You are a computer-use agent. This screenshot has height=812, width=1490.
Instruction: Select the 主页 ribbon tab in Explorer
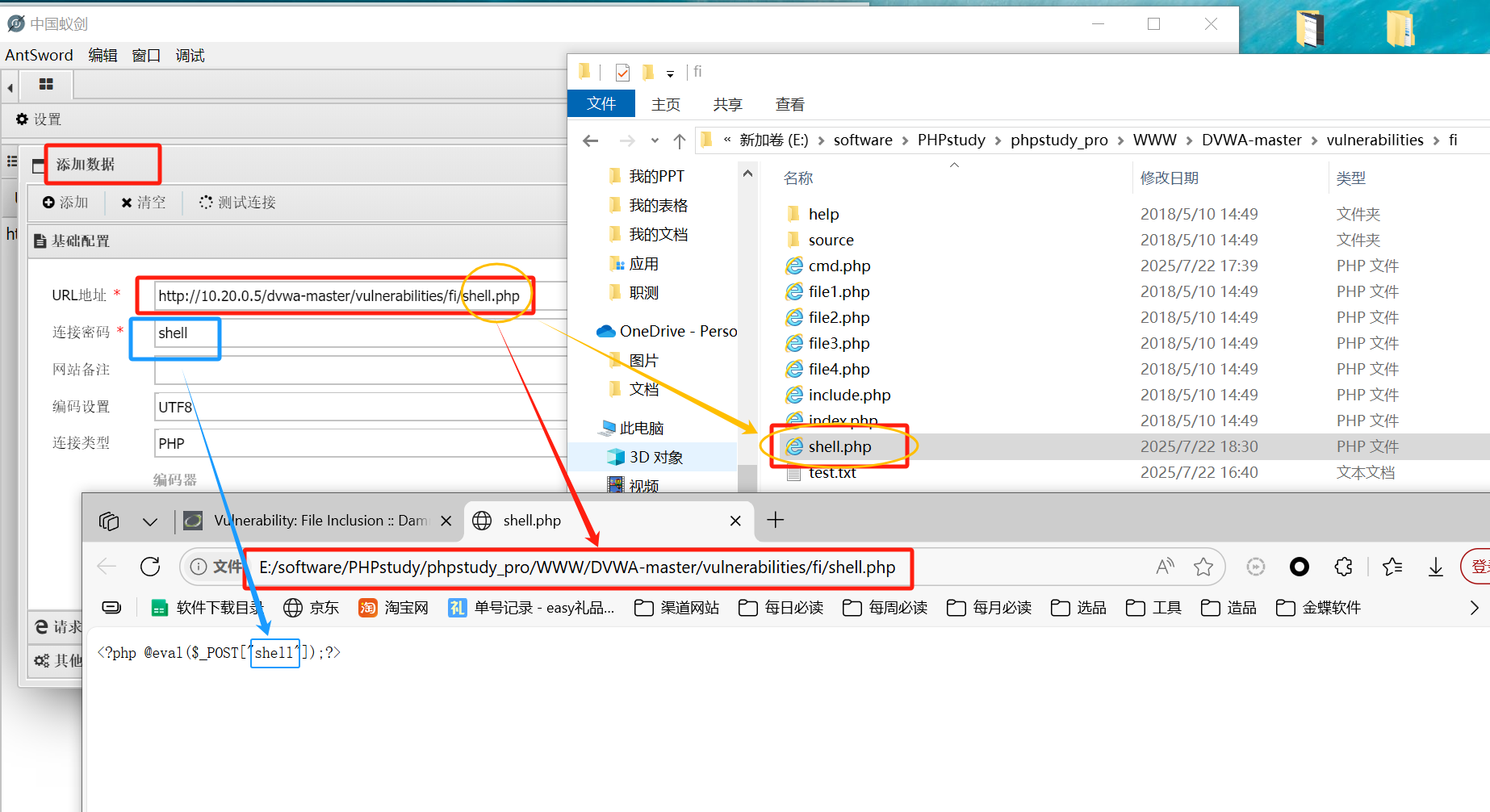pyautogui.click(x=666, y=104)
